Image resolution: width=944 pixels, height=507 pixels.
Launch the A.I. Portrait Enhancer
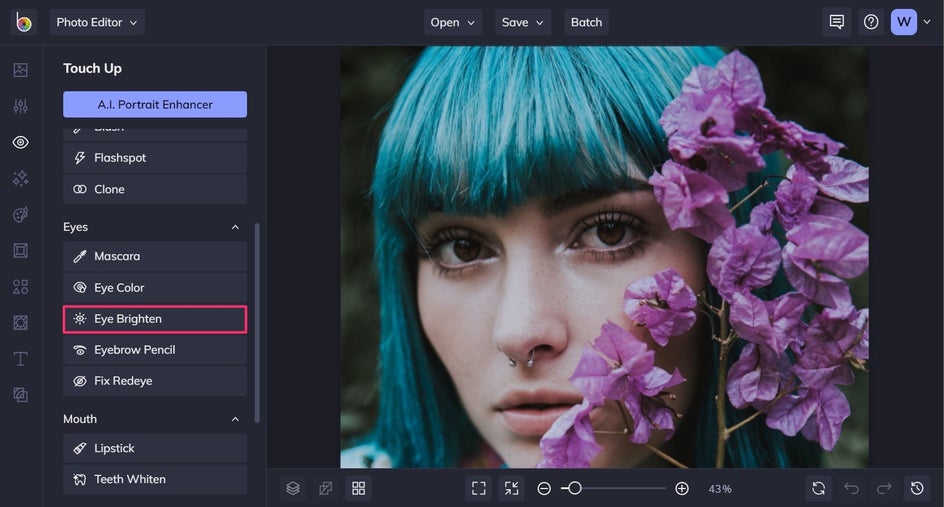(155, 104)
